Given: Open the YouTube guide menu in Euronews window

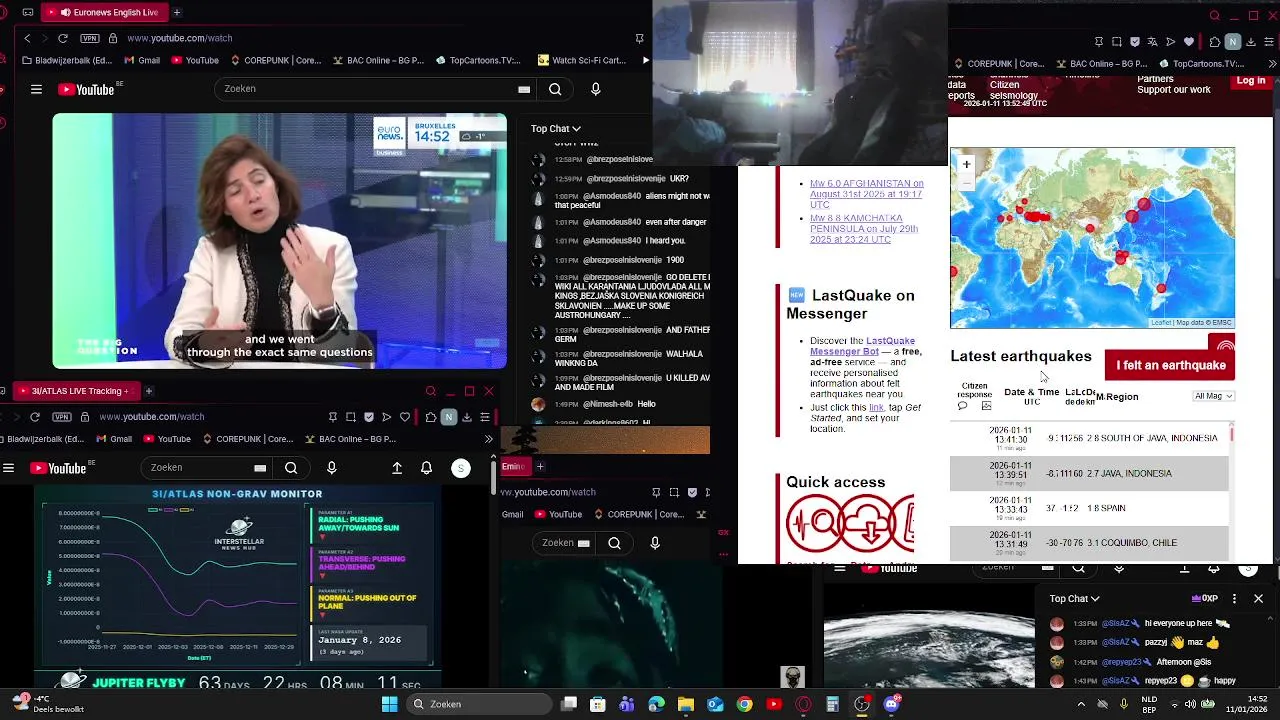Looking at the screenshot, I should pos(36,89).
